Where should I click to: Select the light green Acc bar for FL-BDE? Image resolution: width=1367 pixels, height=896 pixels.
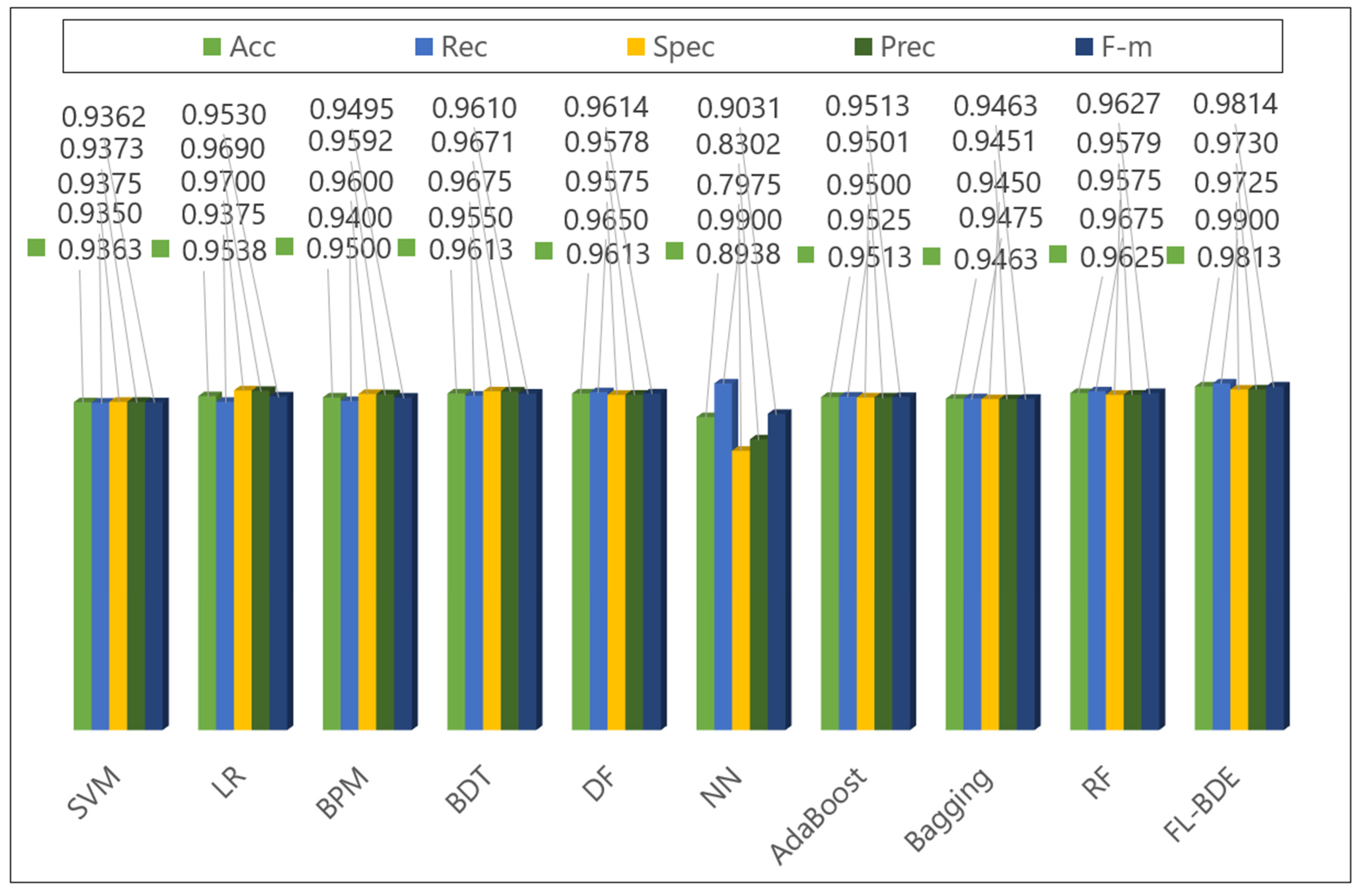pyautogui.click(x=1203, y=557)
